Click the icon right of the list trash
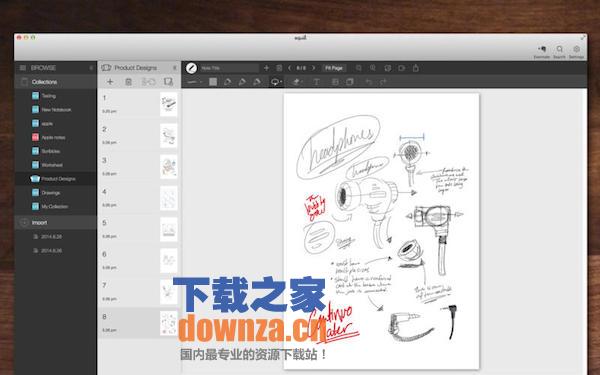Viewport: 600px width, 375px height. [x=148, y=82]
